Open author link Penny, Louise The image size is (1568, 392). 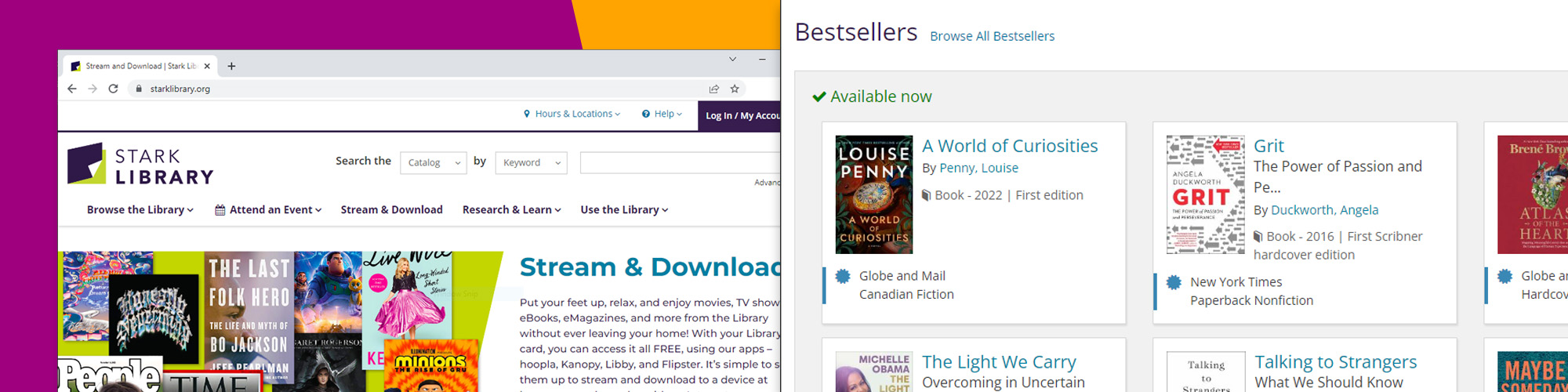coord(978,168)
